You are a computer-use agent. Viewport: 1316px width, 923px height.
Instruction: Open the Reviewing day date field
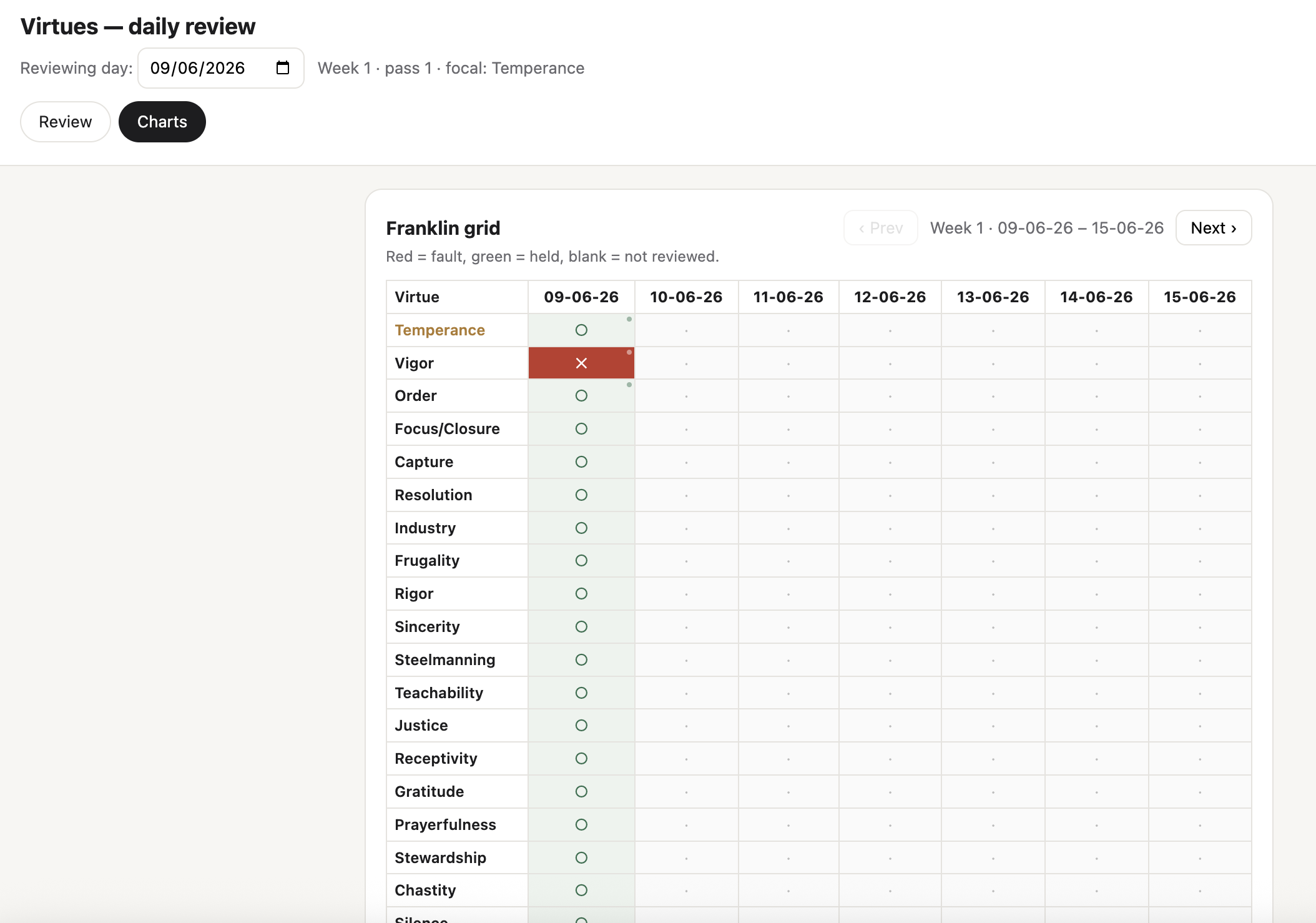click(221, 68)
